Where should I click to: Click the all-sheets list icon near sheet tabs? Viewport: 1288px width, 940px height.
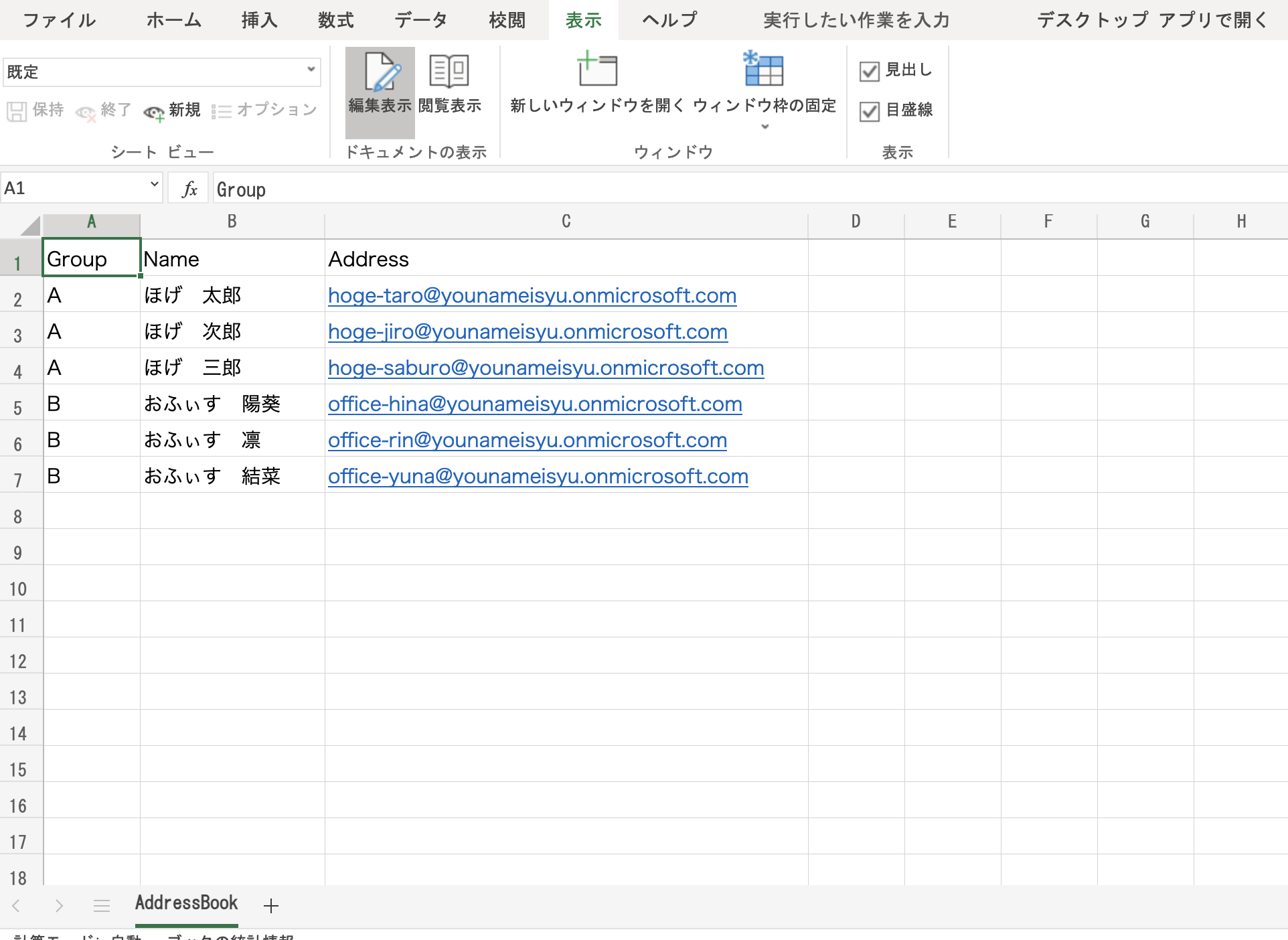pos(102,905)
